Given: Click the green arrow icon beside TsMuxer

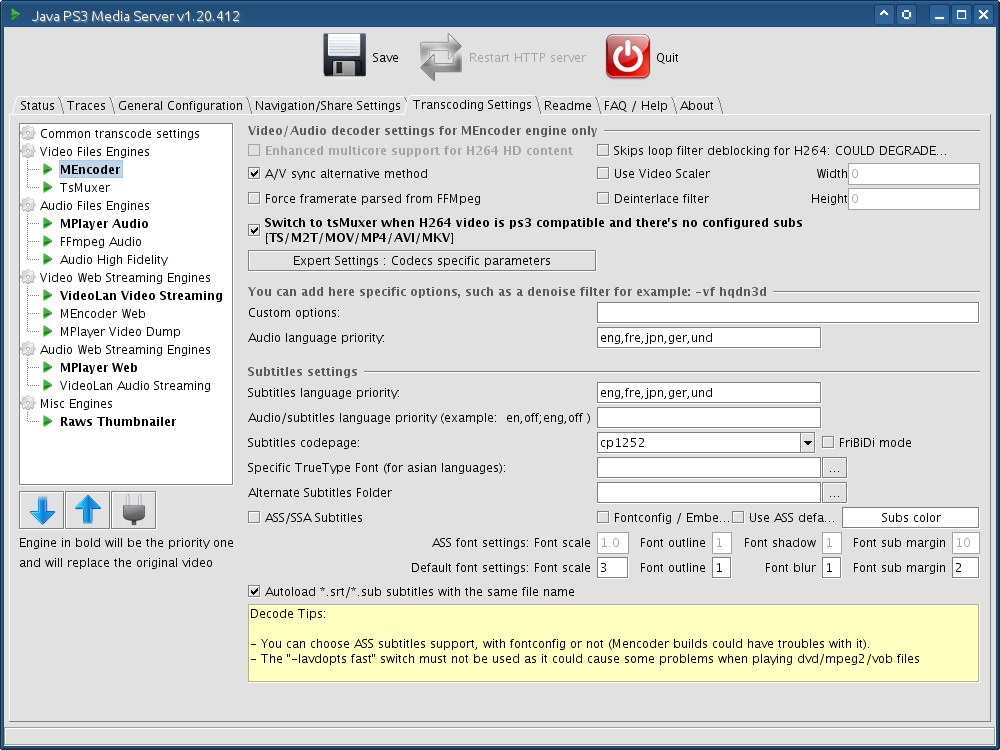Looking at the screenshot, I should (48, 188).
